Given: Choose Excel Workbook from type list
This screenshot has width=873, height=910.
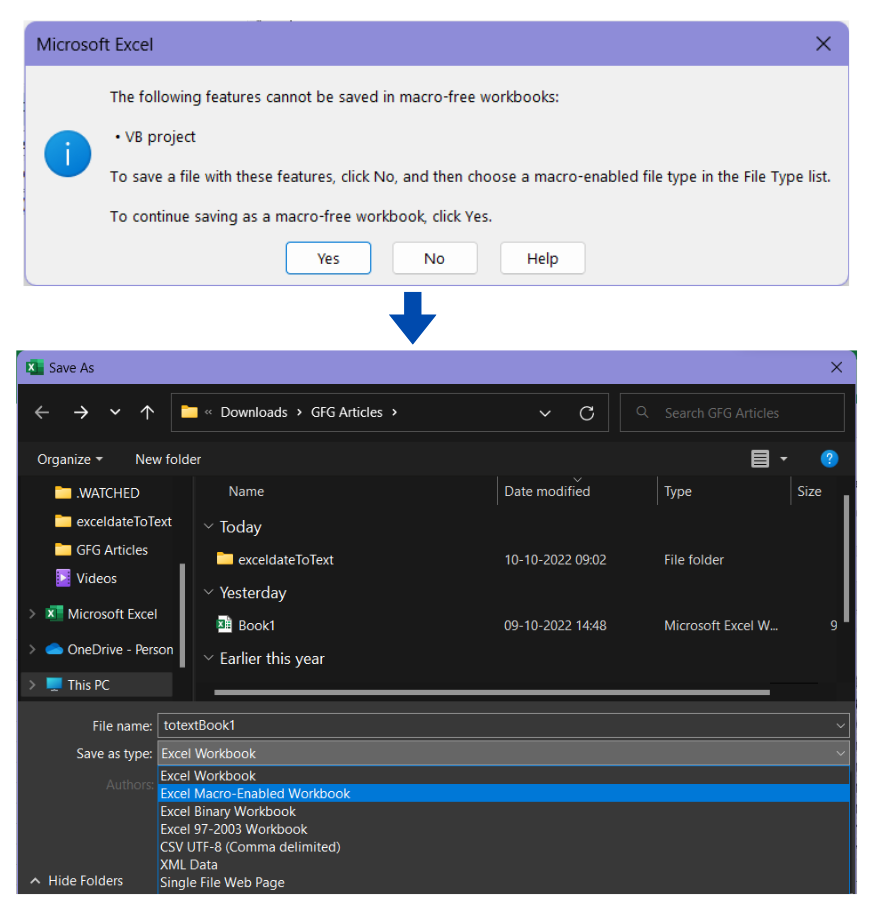Looking at the screenshot, I should 503,776.
